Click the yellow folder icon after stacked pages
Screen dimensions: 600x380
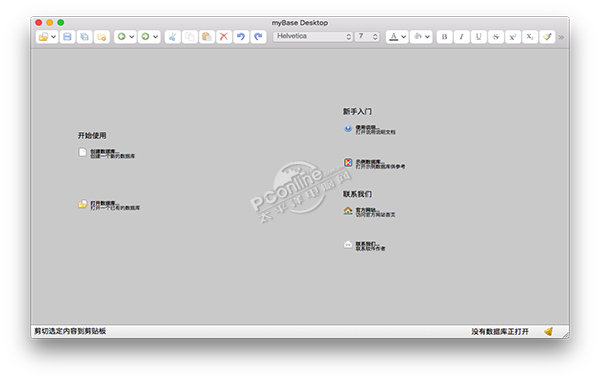pos(101,37)
